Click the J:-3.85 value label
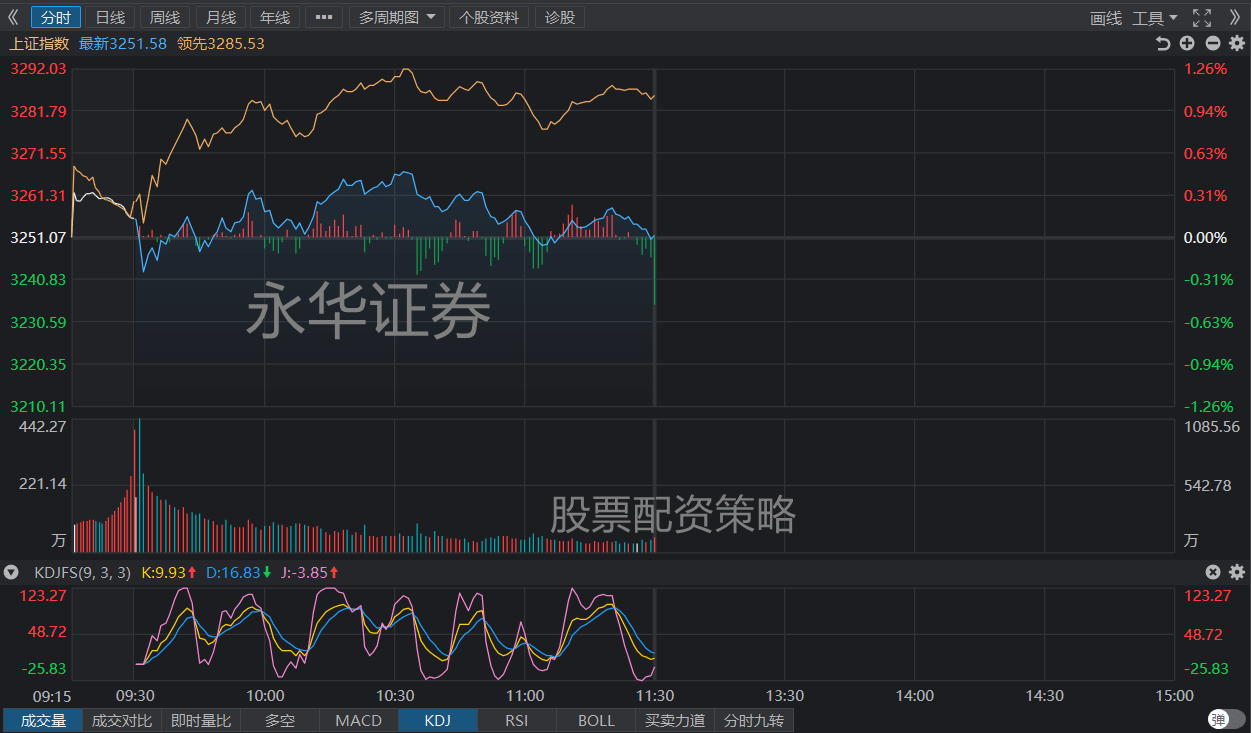The width and height of the screenshot is (1251, 733). (310, 572)
